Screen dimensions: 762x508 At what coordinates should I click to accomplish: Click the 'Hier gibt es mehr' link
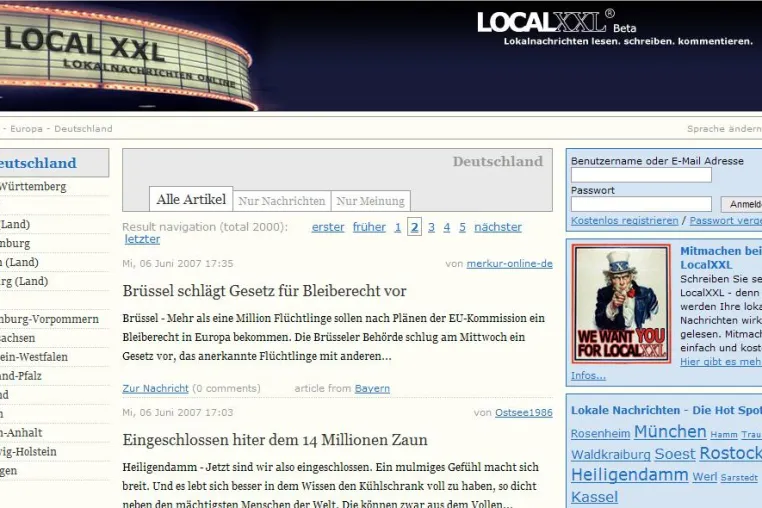pyautogui.click(x=721, y=362)
